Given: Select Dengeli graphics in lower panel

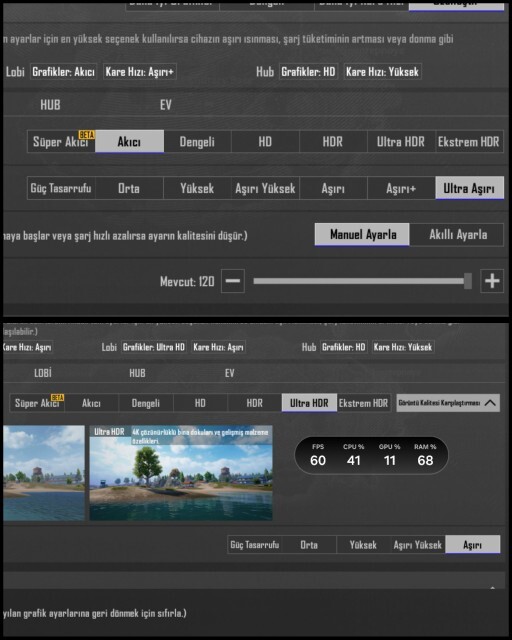Looking at the screenshot, I should point(146,403).
